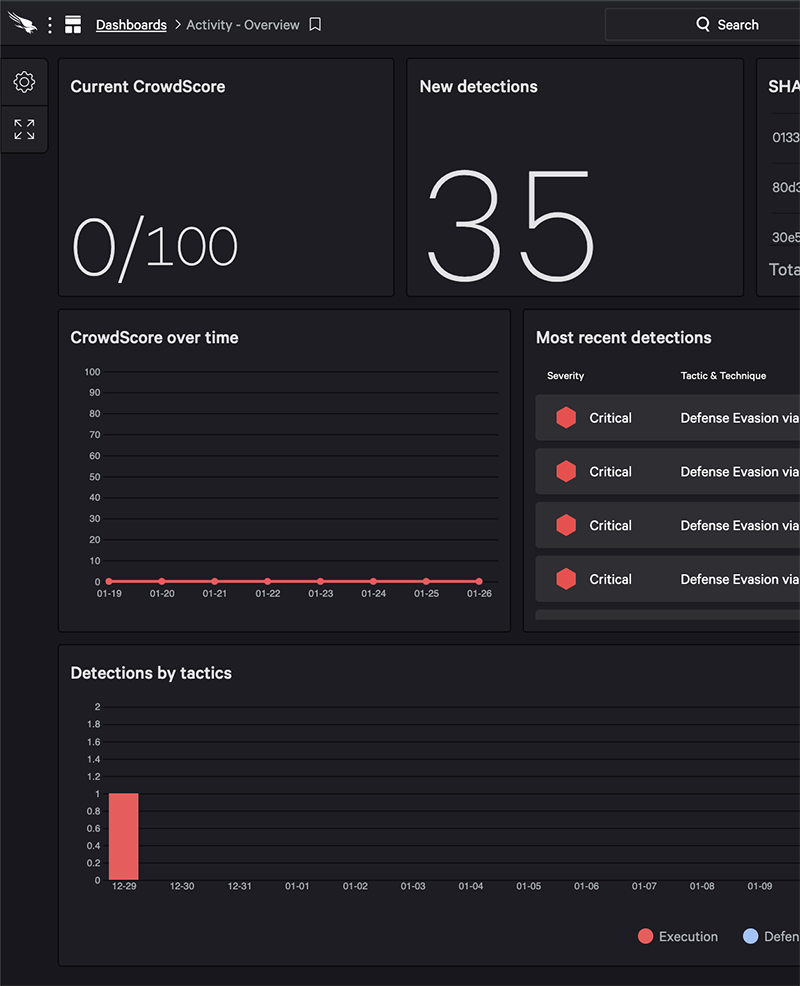Open the fourth Critical Defense Evasion detection
Image resolution: width=800 pixels, height=986 pixels.
(739, 579)
